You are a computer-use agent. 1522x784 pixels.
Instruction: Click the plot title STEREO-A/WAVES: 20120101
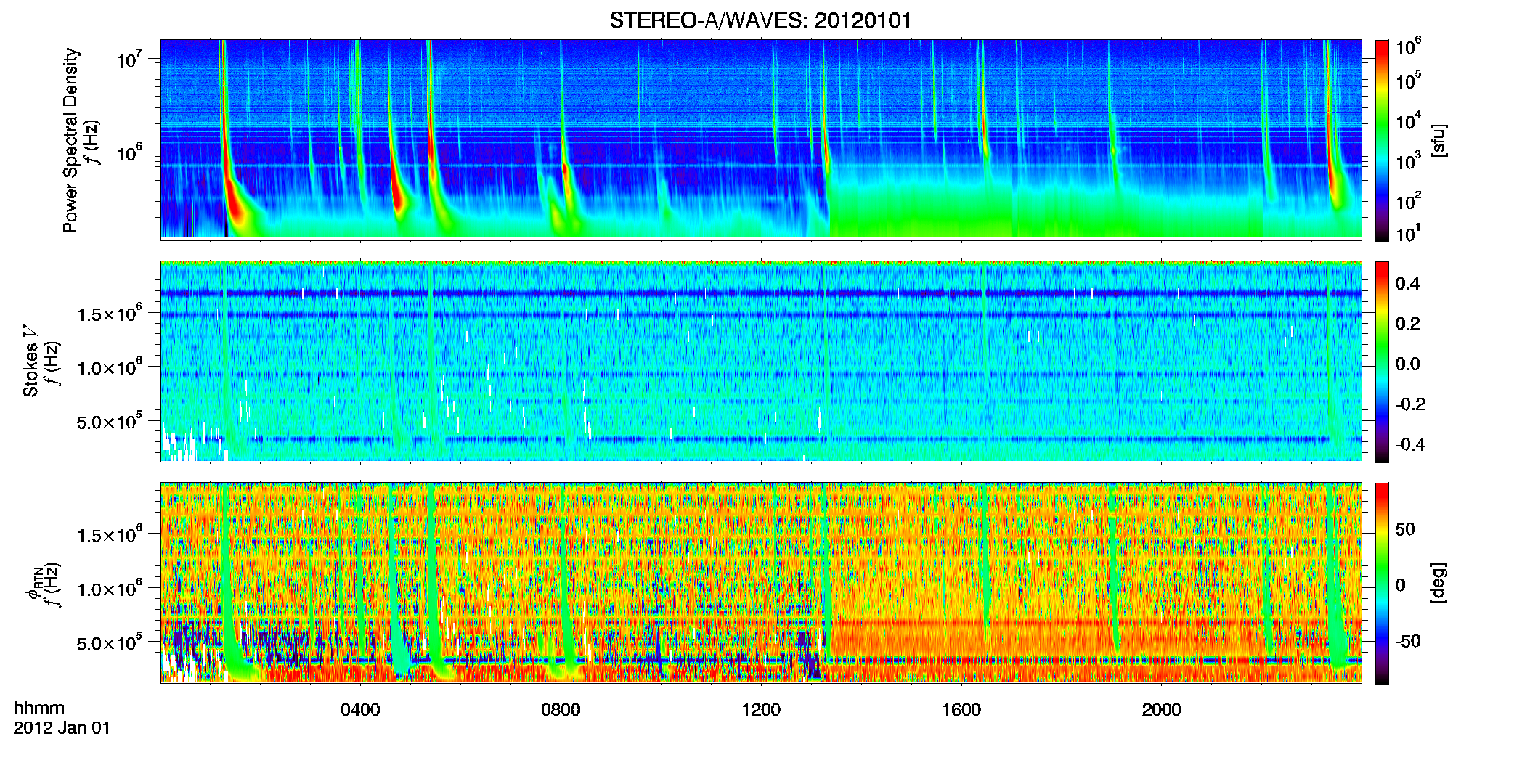tap(760, 20)
